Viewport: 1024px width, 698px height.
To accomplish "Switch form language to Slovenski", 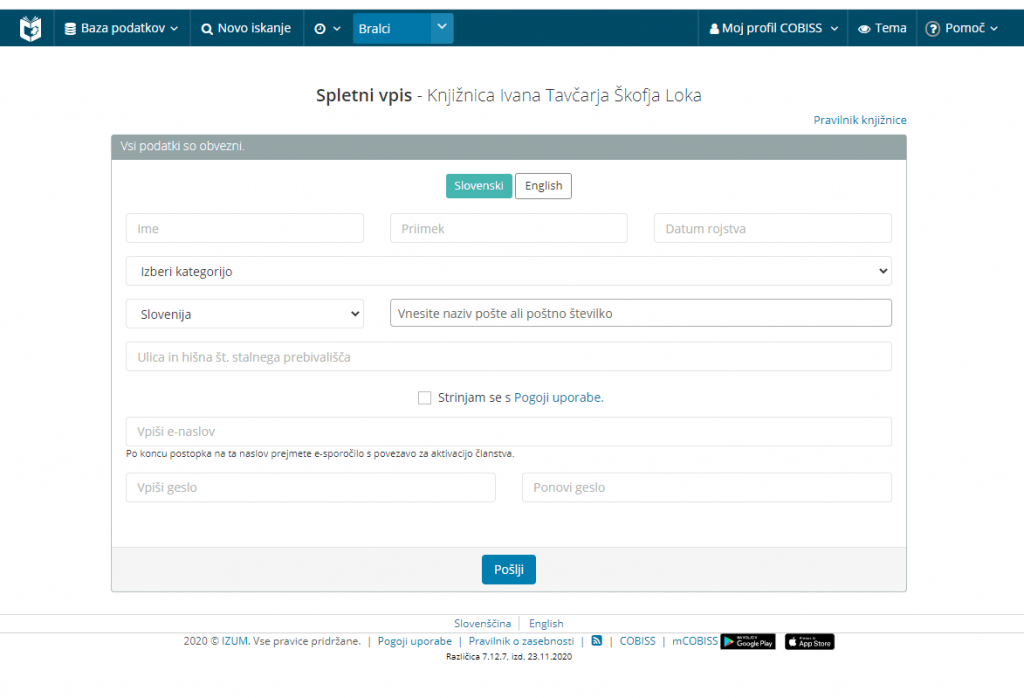I will click(479, 185).
